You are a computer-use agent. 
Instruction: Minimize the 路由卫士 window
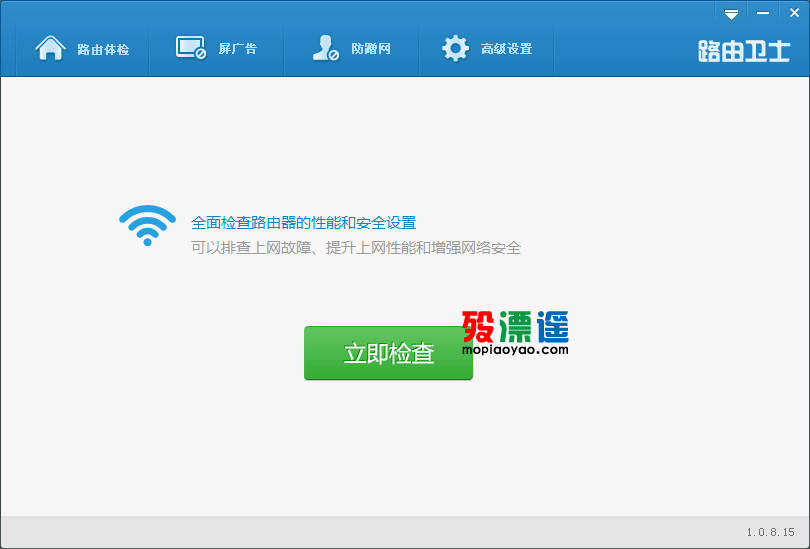(763, 13)
